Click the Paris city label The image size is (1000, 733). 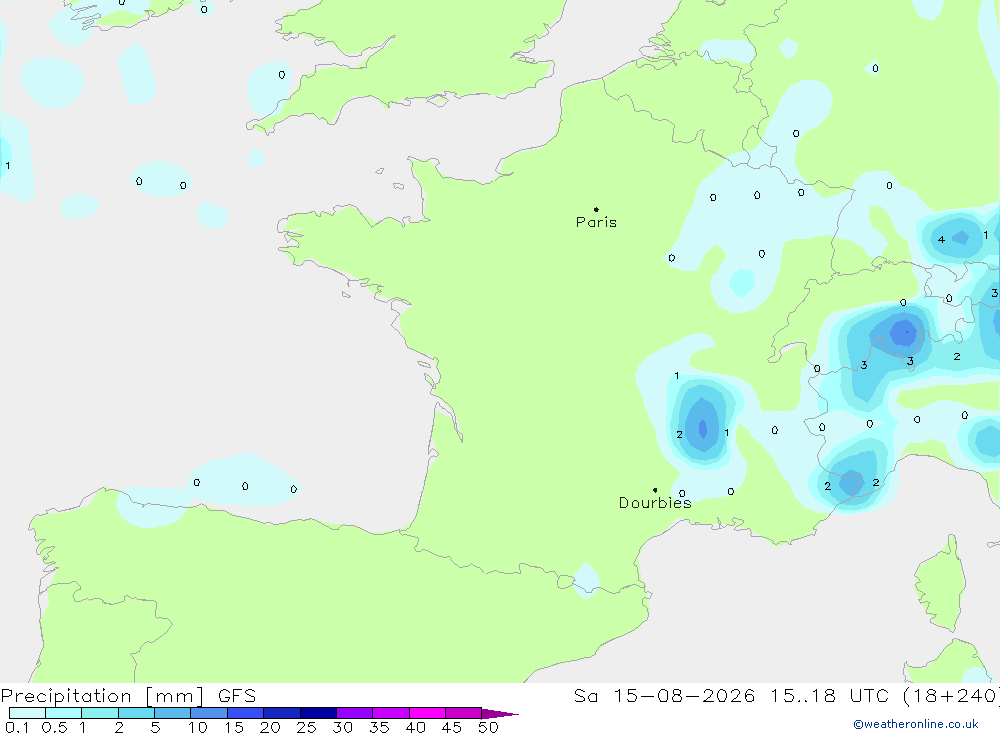pyautogui.click(x=596, y=222)
